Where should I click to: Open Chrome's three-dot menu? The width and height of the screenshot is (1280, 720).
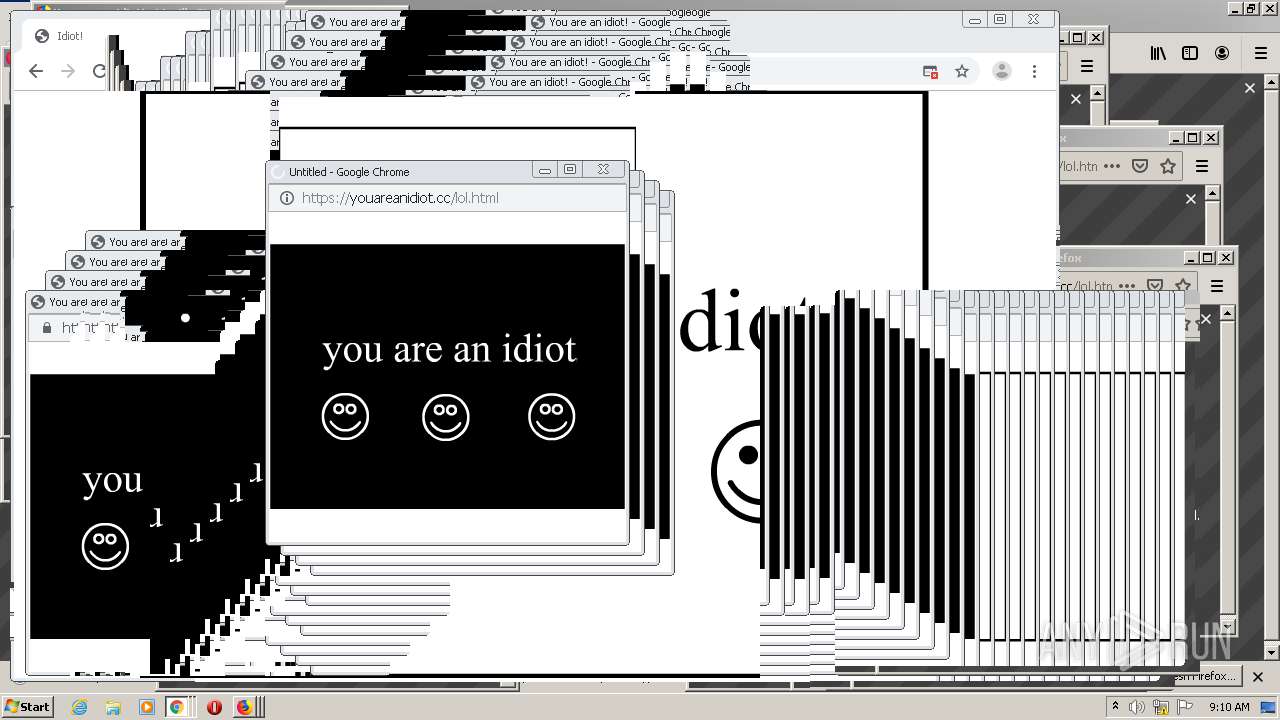tap(1034, 71)
